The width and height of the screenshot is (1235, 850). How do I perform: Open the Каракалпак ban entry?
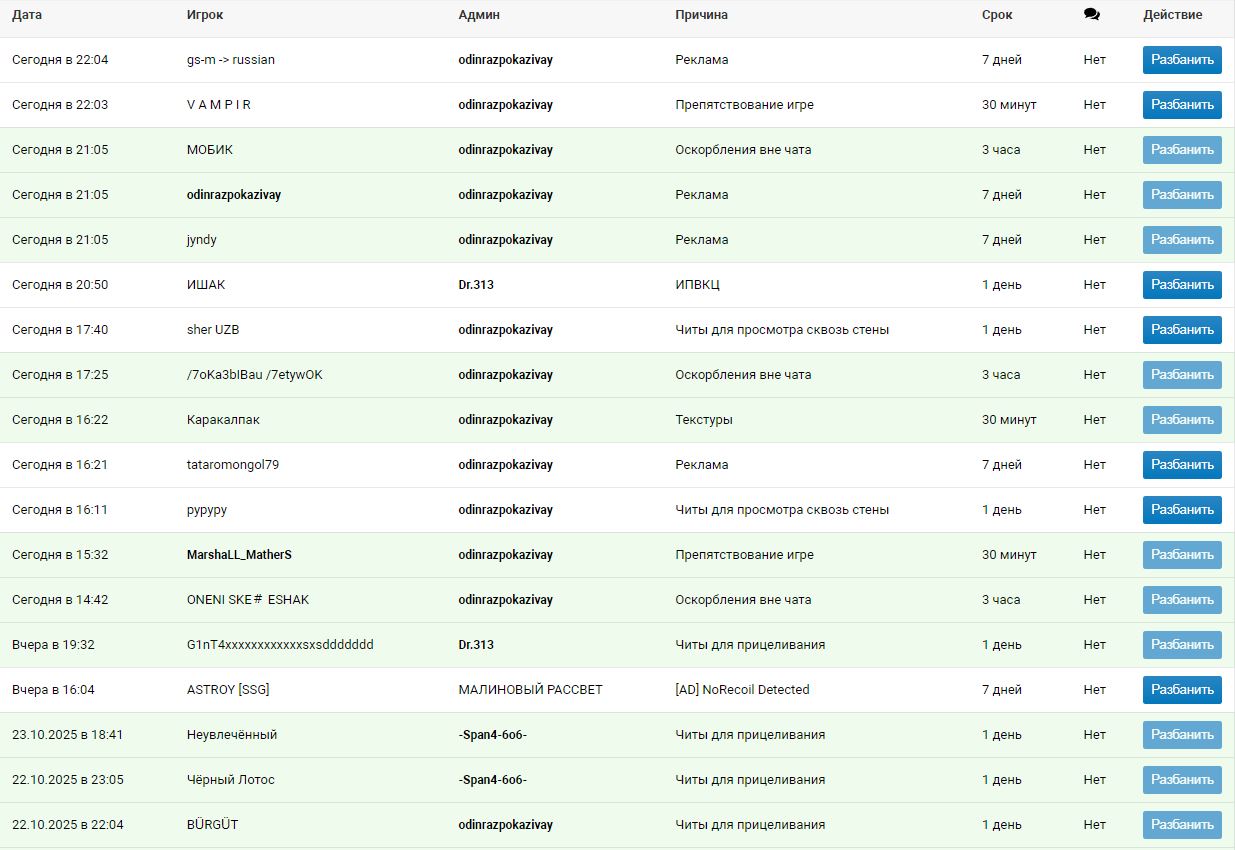coord(223,420)
